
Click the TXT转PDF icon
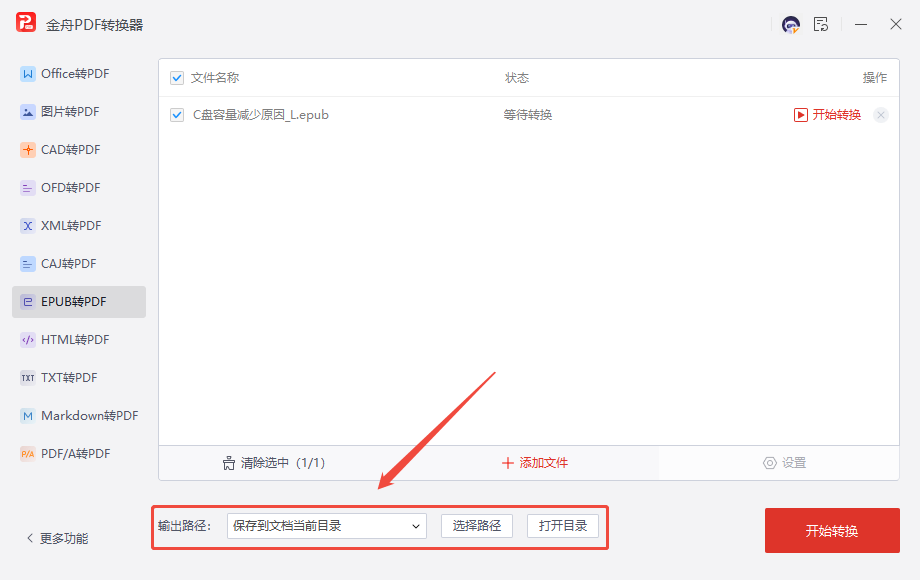(x=28, y=378)
